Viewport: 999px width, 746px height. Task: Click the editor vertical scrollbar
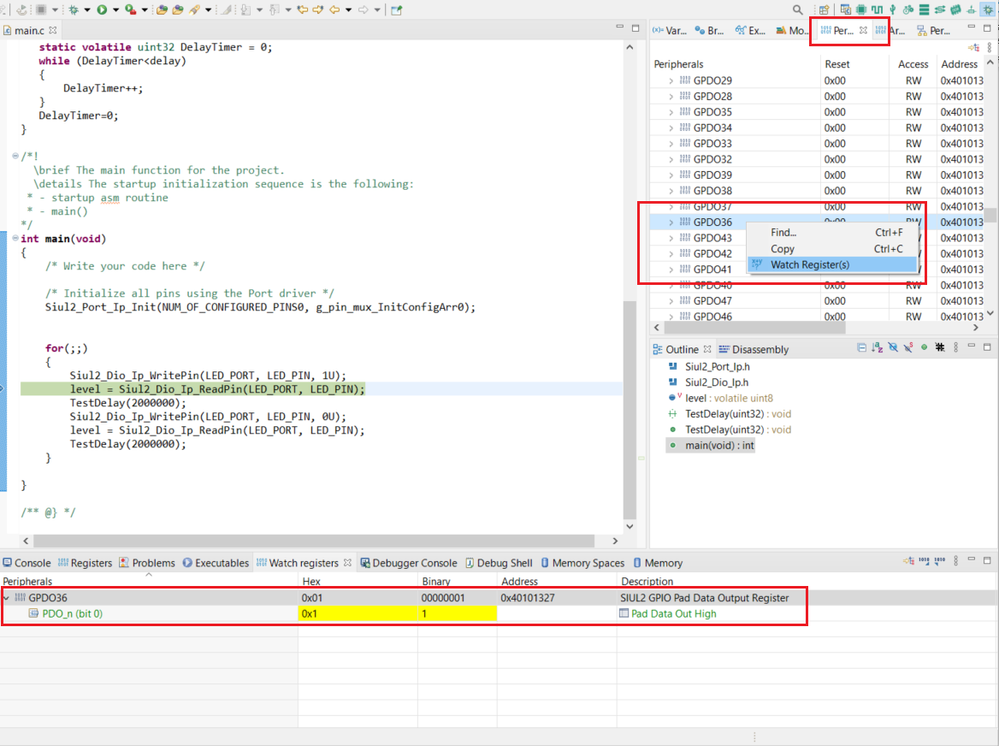click(629, 408)
